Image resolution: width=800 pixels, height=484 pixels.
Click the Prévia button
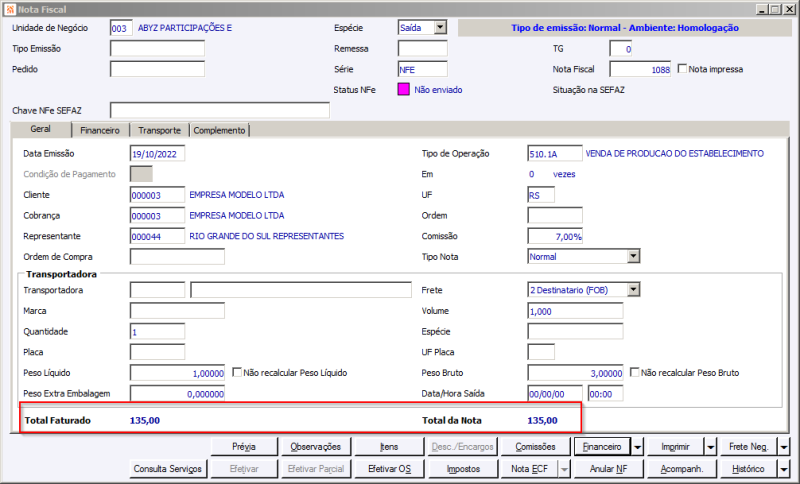pos(244,447)
